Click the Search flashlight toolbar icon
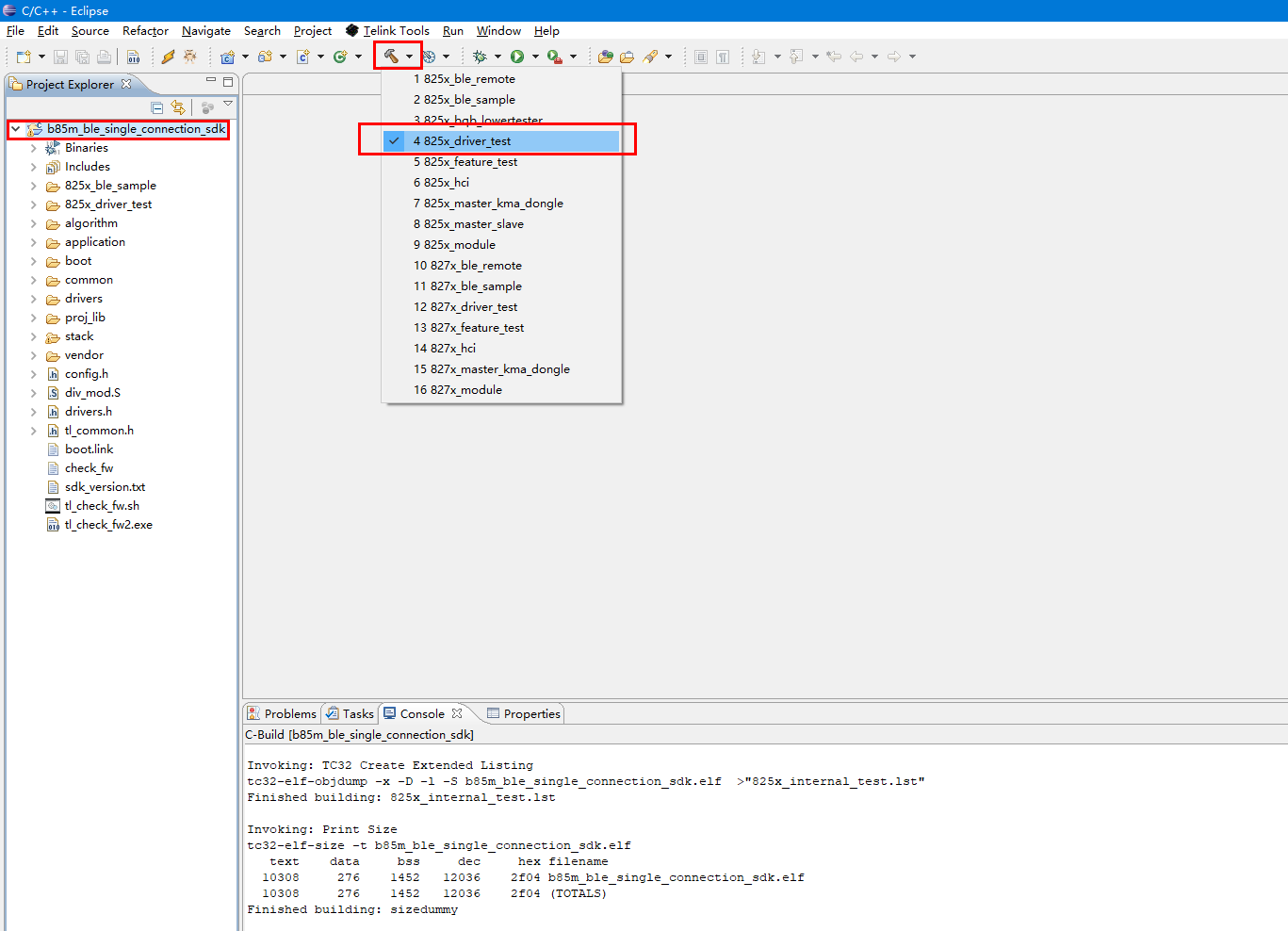 pos(650,57)
